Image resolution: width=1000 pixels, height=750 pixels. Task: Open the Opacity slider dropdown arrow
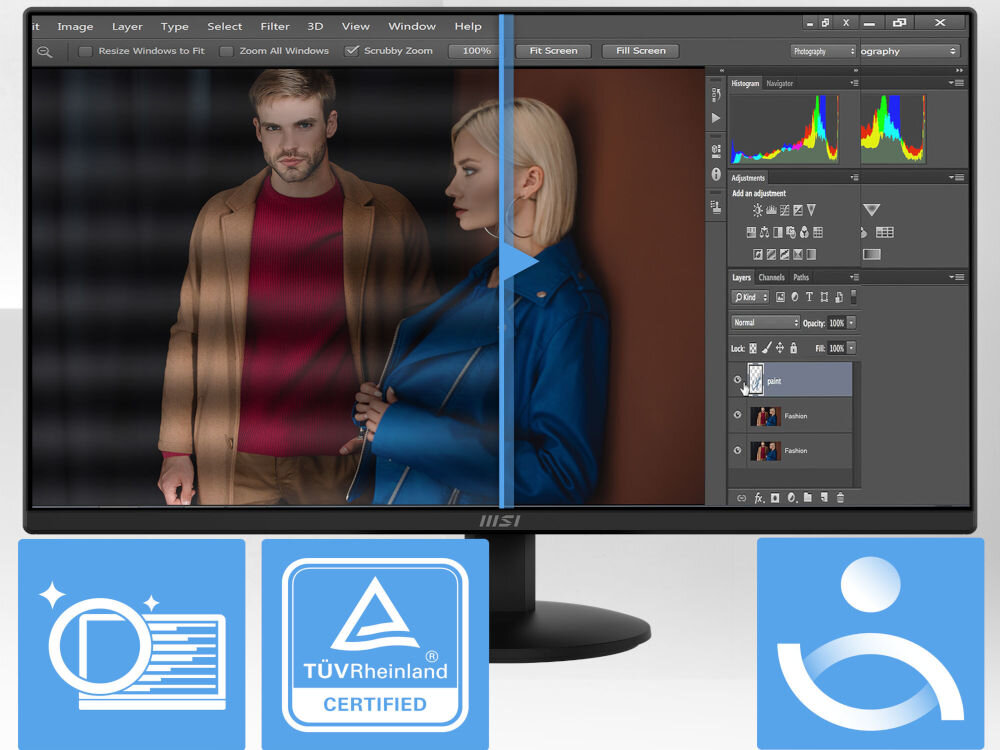[x=851, y=323]
